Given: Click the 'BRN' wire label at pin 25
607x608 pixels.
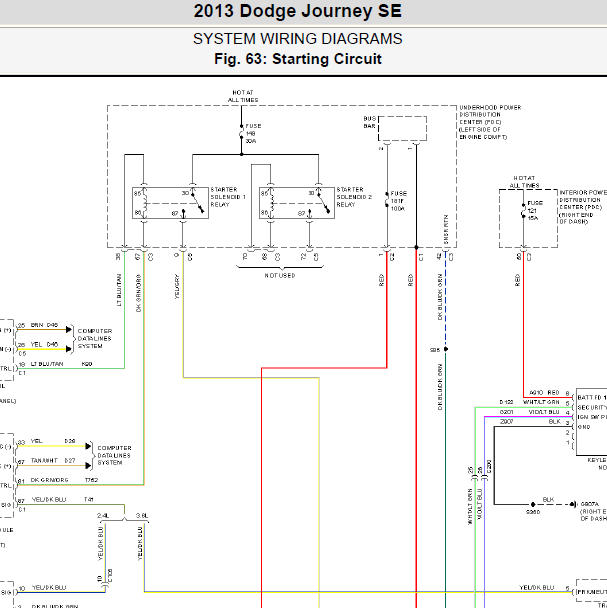Looking at the screenshot, I should point(37,325).
